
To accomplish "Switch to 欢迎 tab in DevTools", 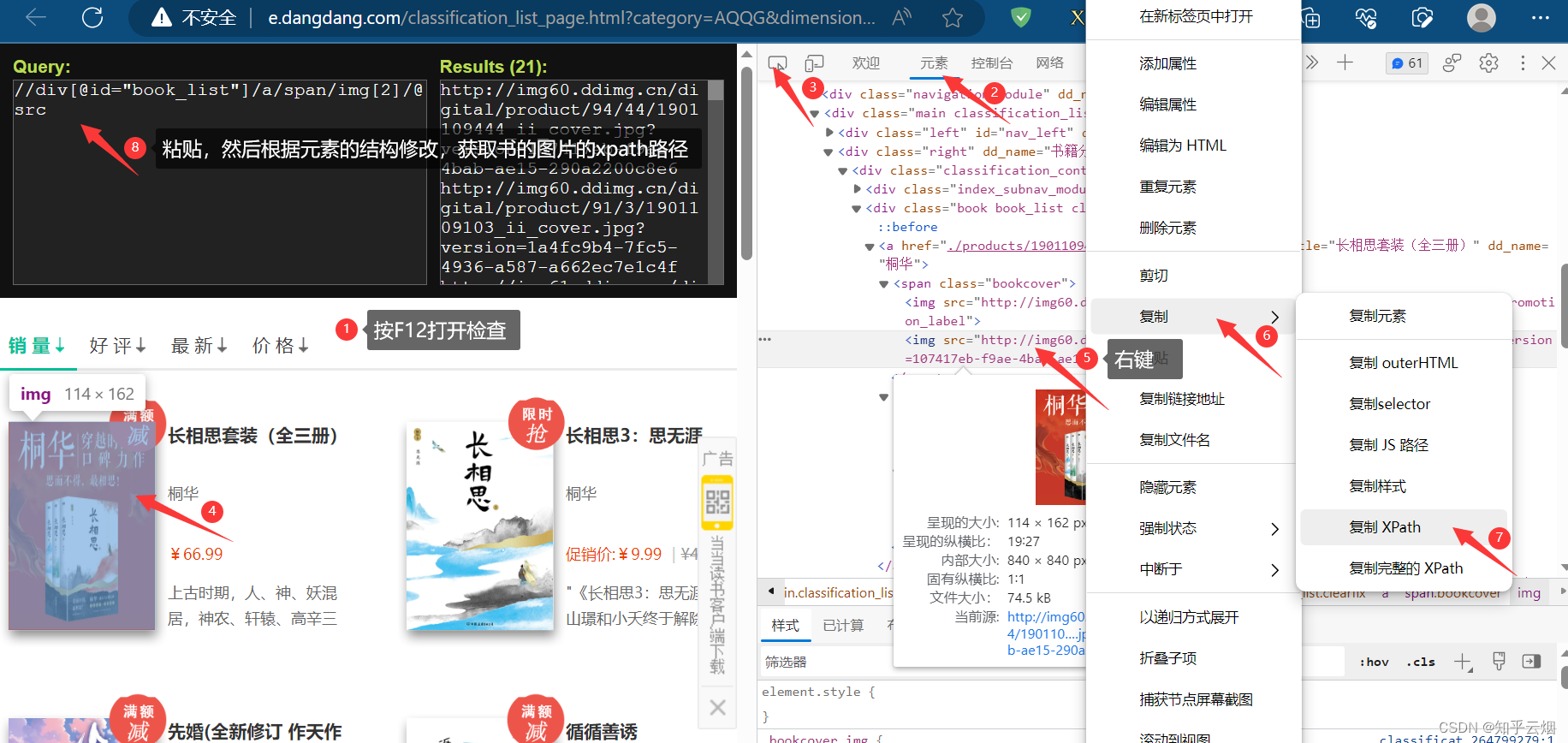I will tap(866, 62).
